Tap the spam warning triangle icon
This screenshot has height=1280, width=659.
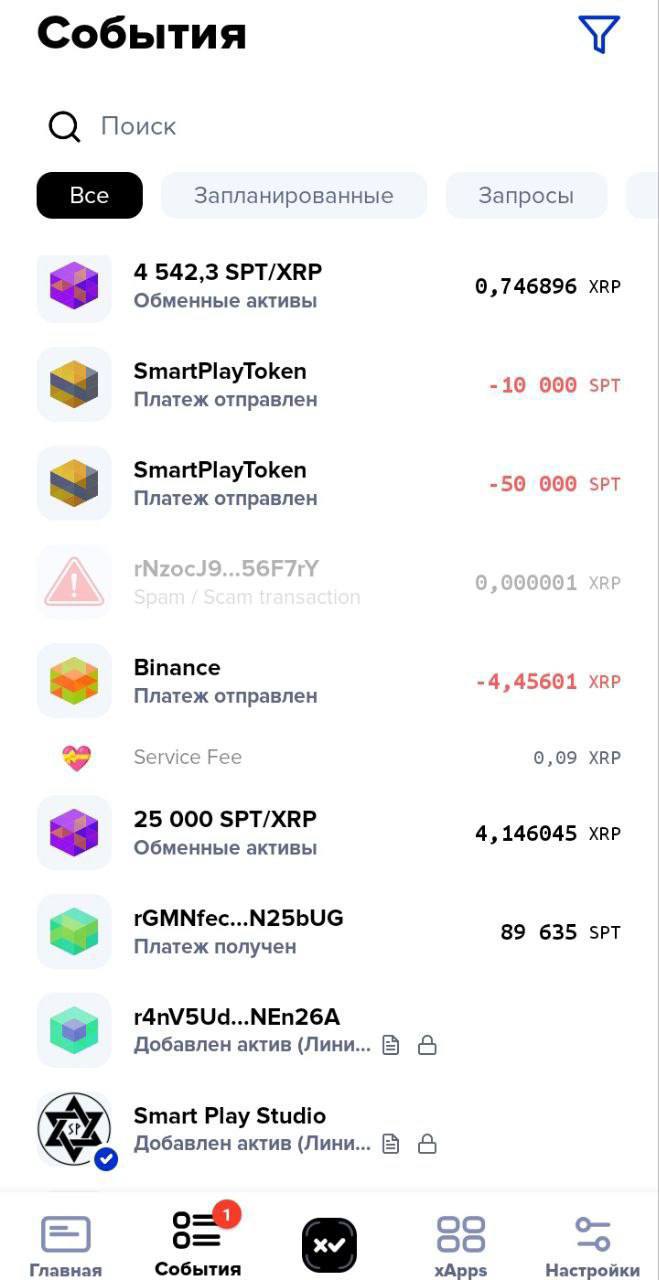coord(74,582)
